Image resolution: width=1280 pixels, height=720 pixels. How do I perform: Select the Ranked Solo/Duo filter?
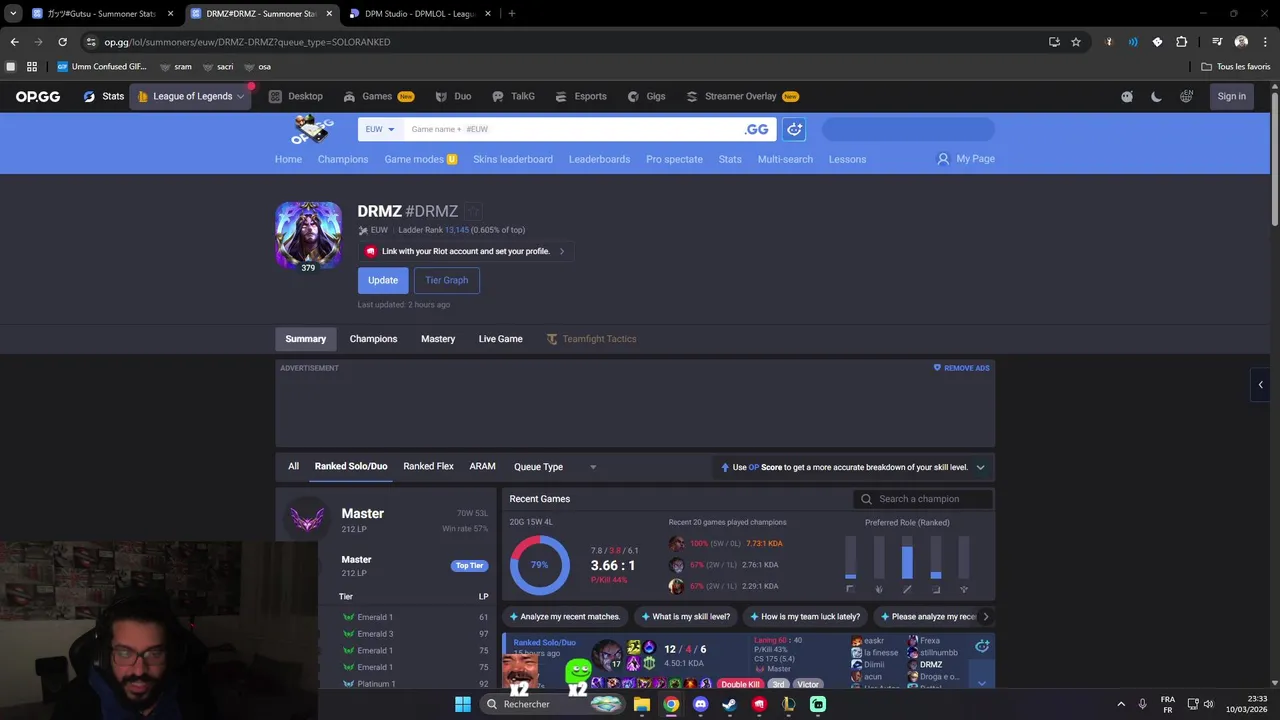click(x=351, y=466)
